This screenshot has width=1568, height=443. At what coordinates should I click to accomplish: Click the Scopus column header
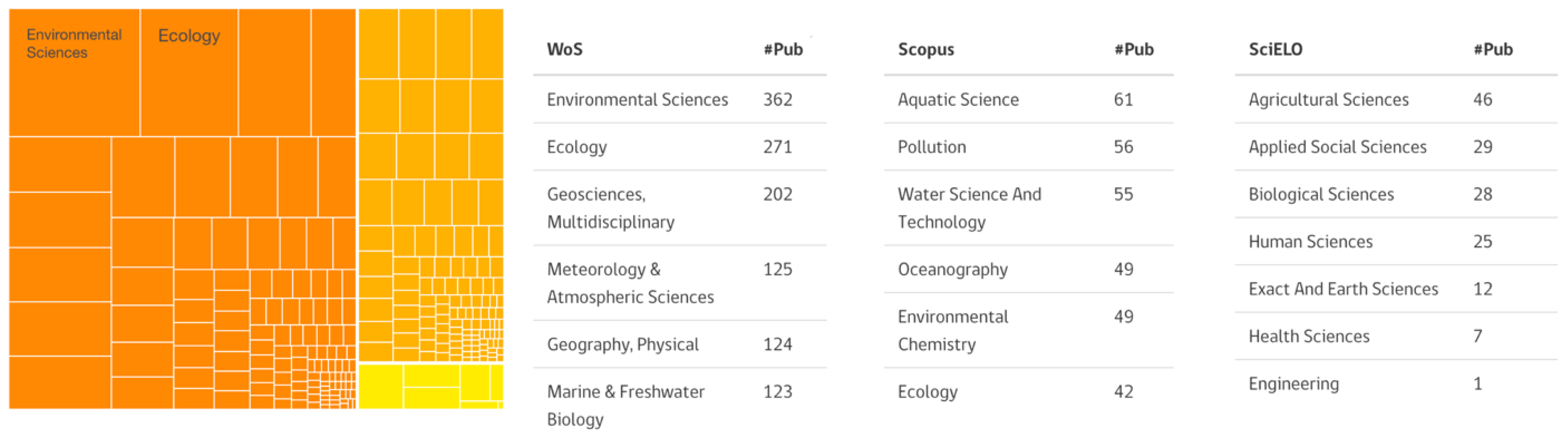click(926, 49)
